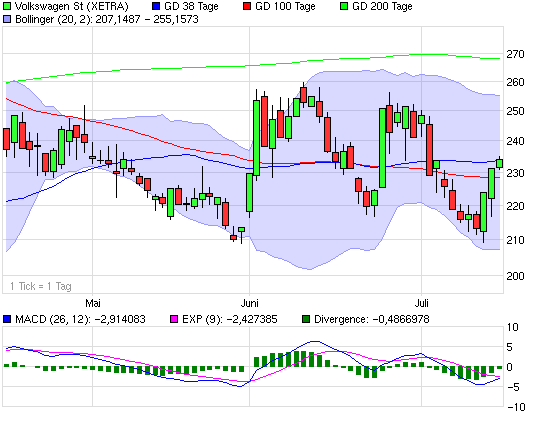Click the 200 price axis label

pos(515,276)
